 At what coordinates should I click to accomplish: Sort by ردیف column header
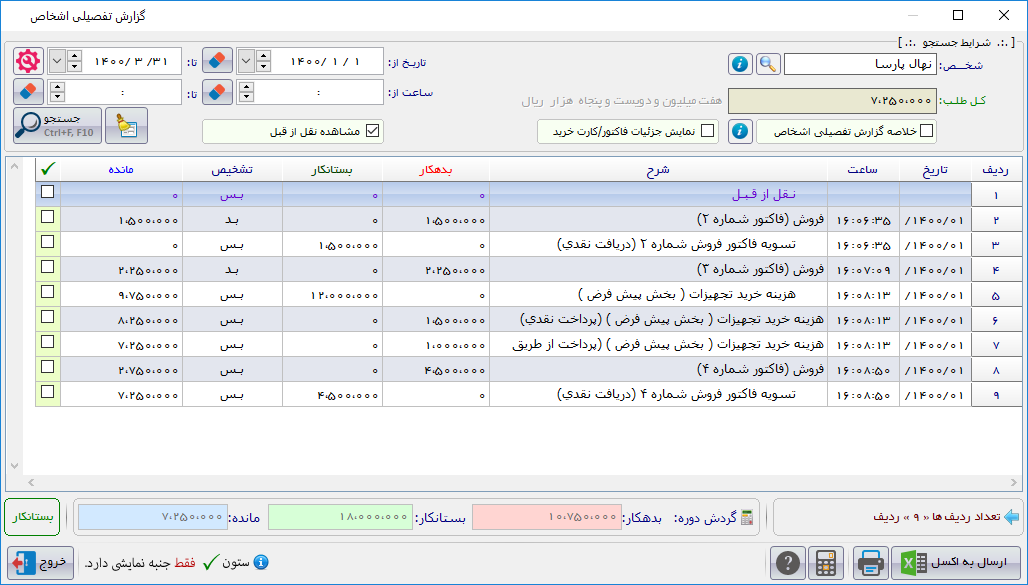tap(996, 170)
